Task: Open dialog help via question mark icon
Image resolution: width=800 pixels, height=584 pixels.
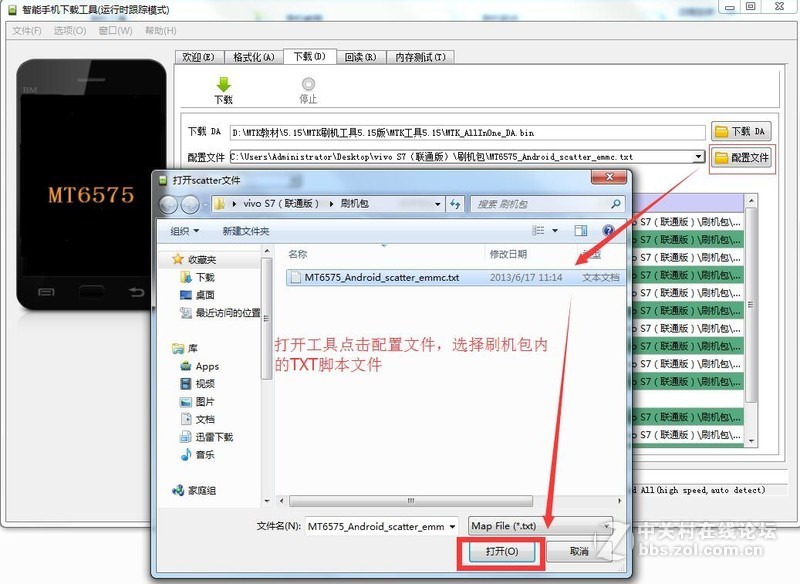Action: pos(607,230)
